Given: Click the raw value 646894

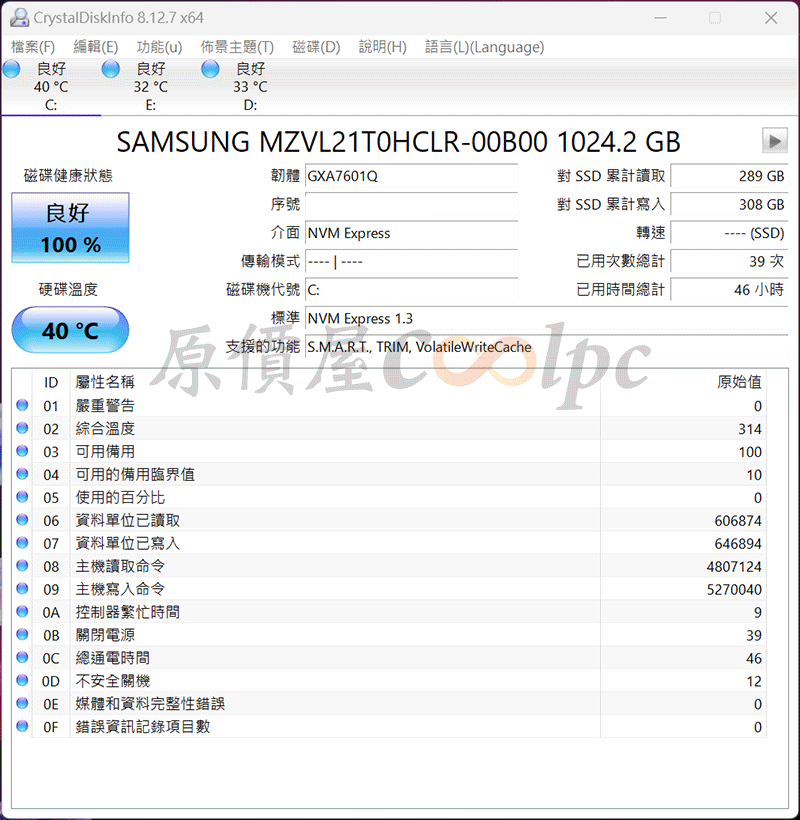Looking at the screenshot, I should (x=738, y=543).
